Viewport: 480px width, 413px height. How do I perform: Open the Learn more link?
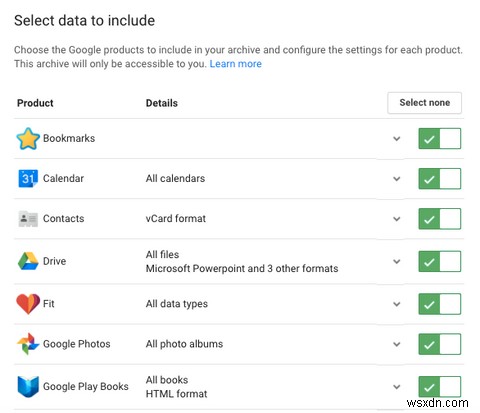tap(235, 64)
